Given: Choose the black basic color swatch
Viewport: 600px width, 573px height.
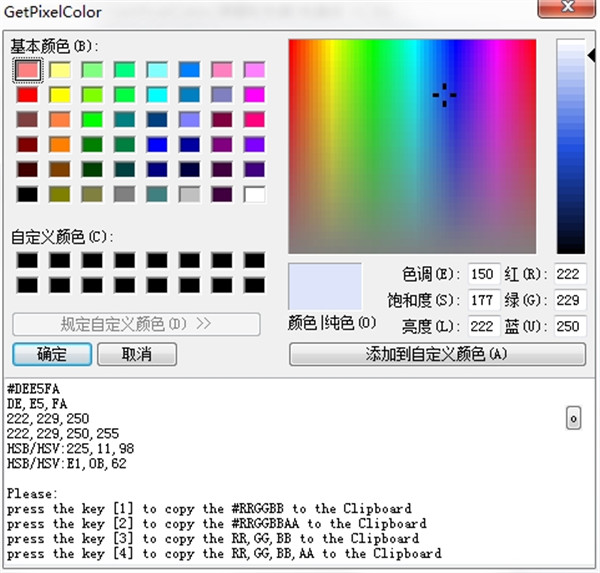Looking at the screenshot, I should tap(27, 194).
